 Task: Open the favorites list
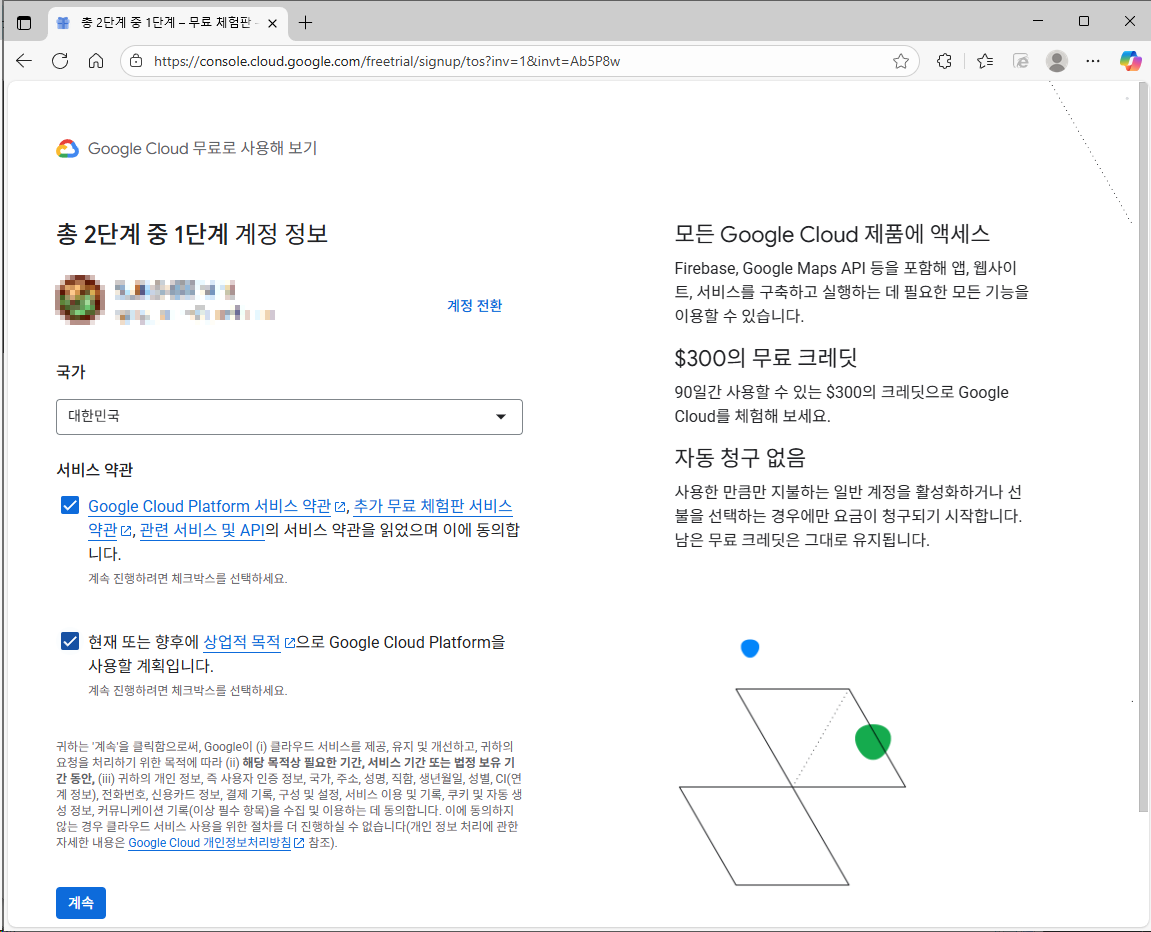click(985, 61)
